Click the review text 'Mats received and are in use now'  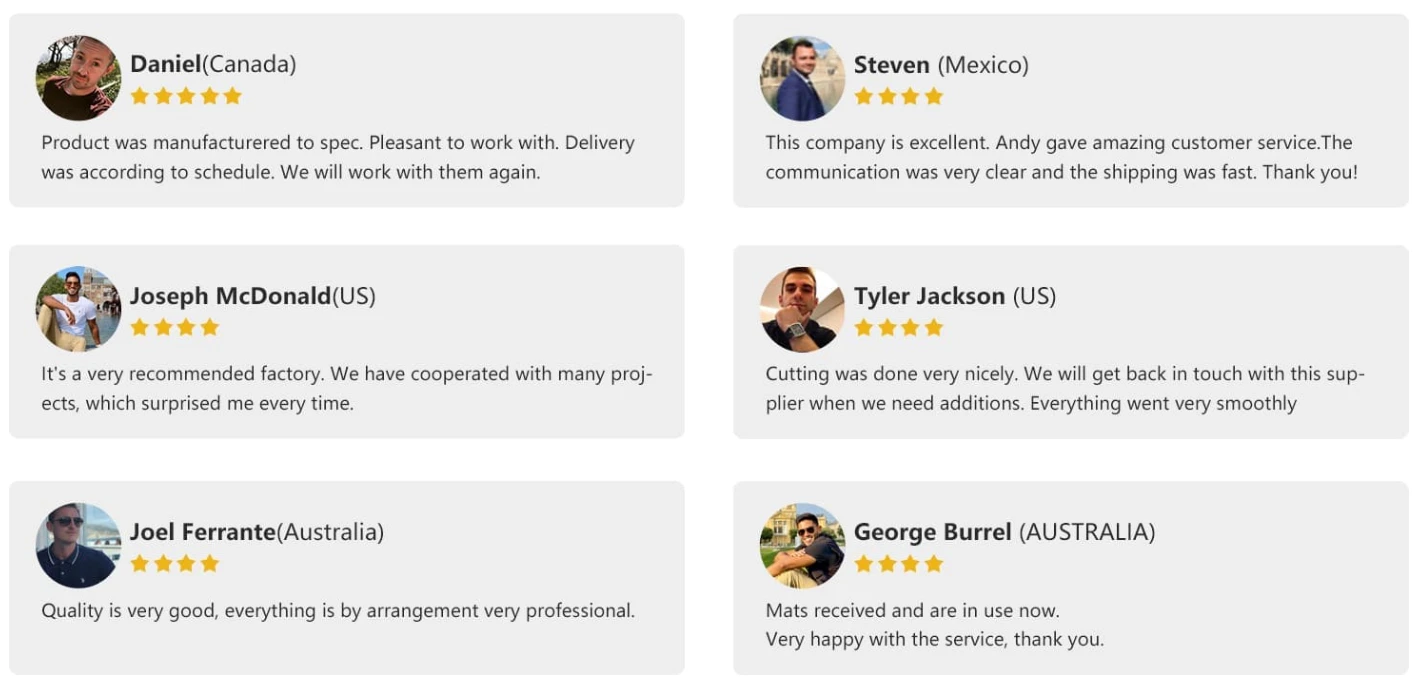912,610
